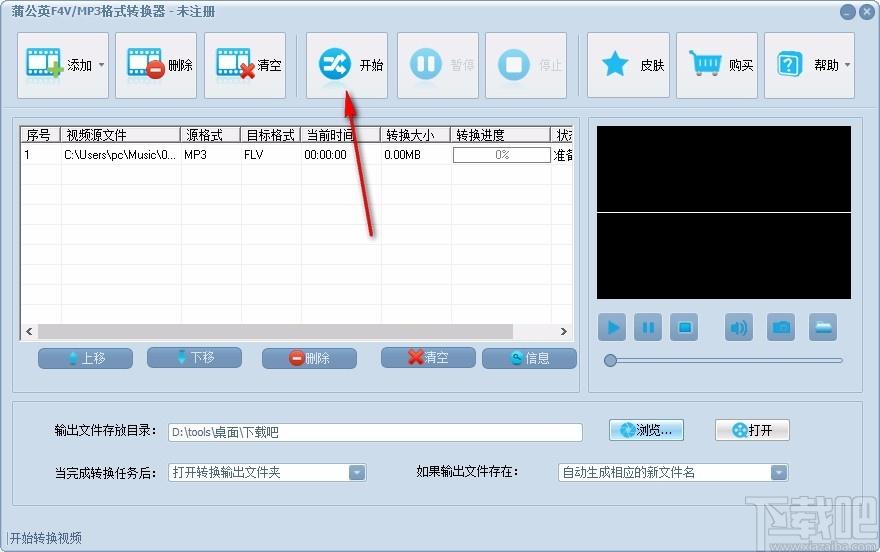
Task: Click the file list horizontal scrollbar thumb
Action: click(x=275, y=332)
